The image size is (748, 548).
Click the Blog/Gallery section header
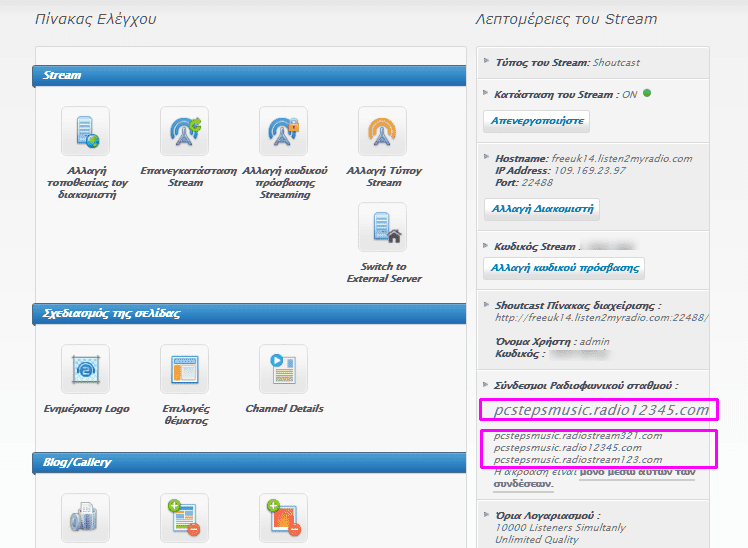(250, 462)
